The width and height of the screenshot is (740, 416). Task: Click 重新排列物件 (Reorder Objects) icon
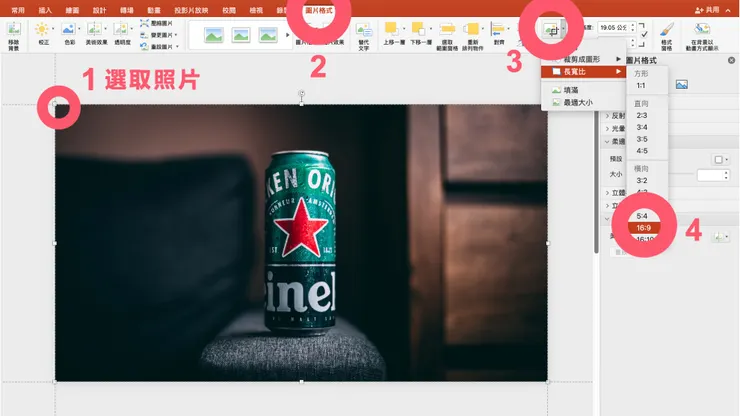(471, 30)
